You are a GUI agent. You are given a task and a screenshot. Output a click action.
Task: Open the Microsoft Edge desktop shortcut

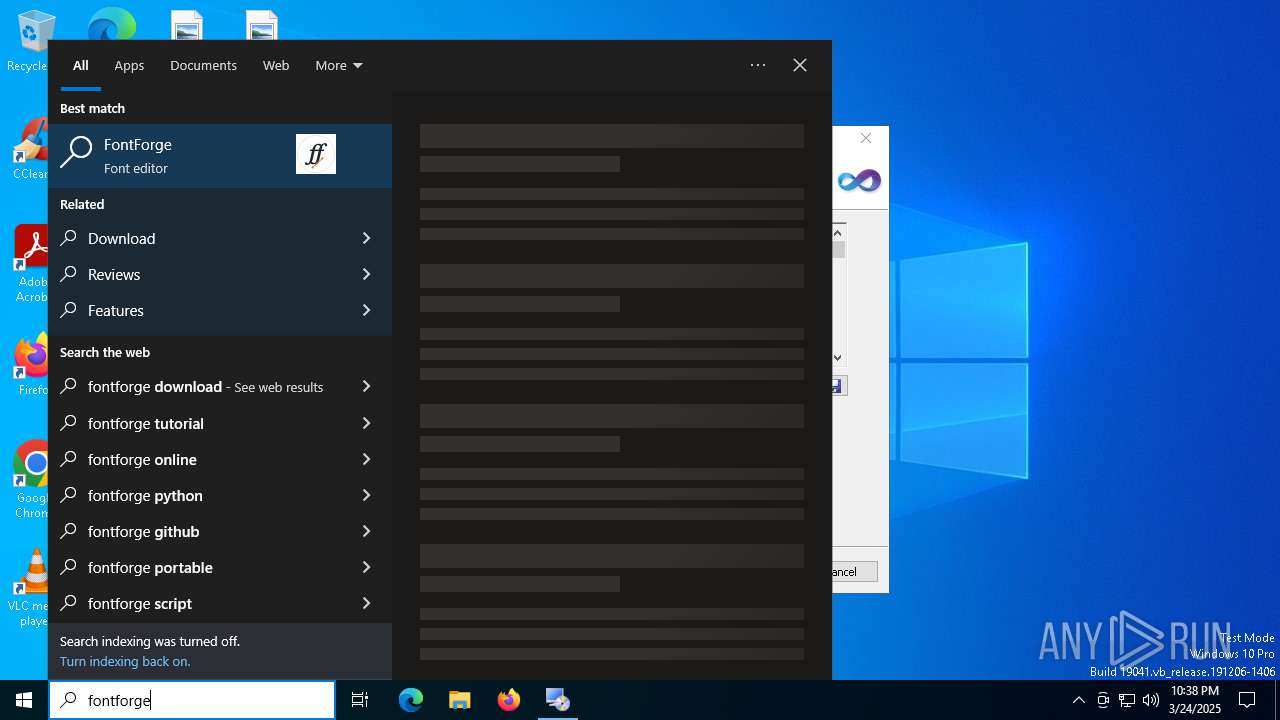(x=111, y=25)
